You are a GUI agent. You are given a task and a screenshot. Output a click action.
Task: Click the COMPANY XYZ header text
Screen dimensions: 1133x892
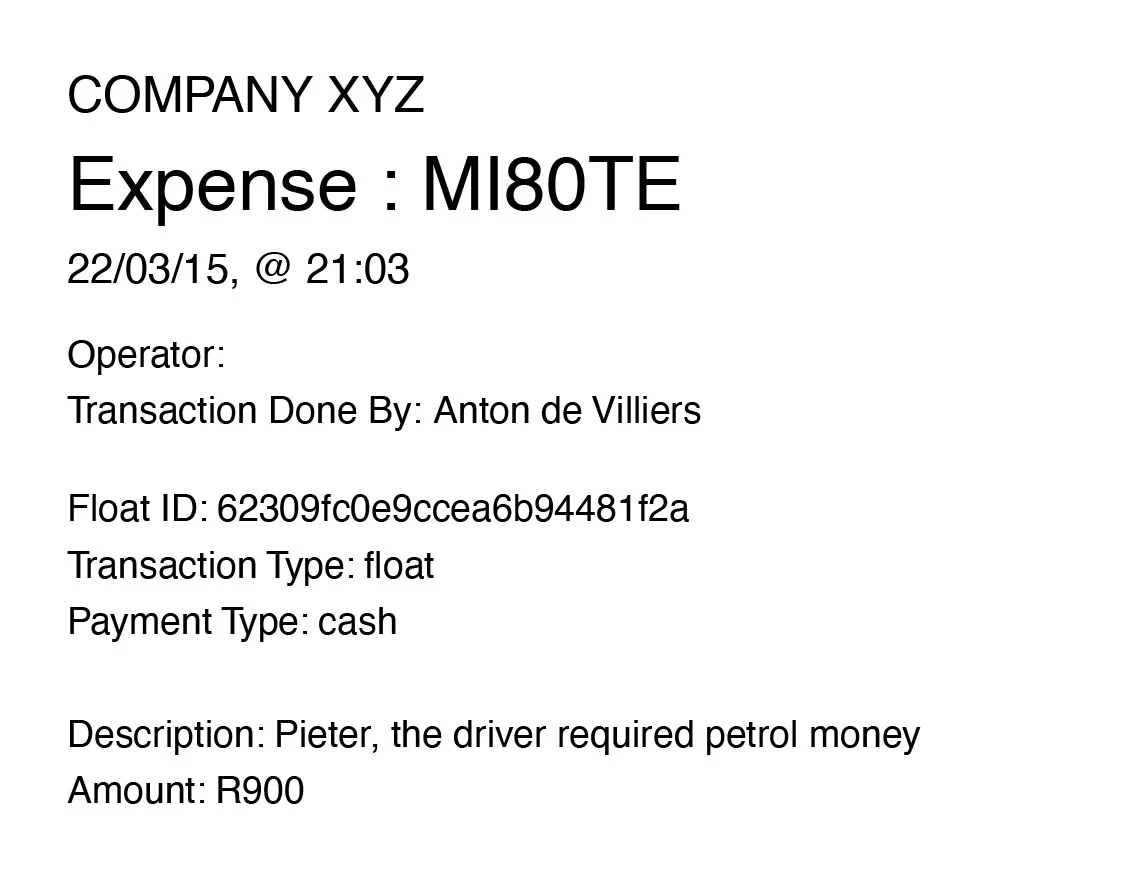(x=246, y=96)
